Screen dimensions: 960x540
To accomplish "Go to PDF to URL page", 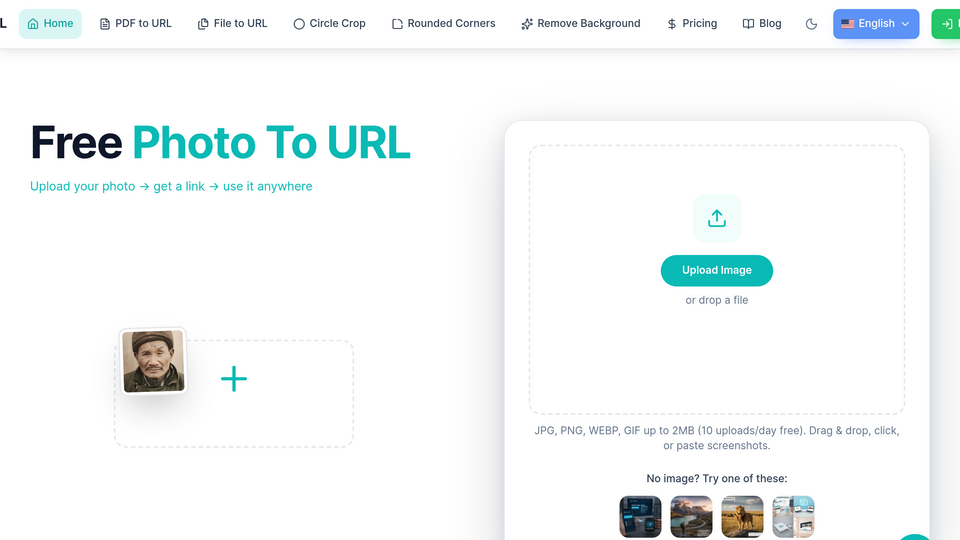I will tap(135, 24).
